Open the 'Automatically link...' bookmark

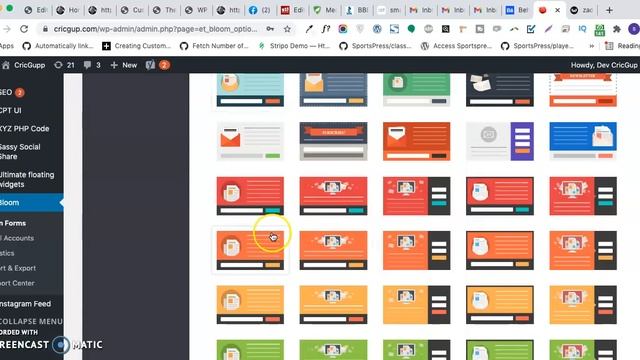pos(58,46)
